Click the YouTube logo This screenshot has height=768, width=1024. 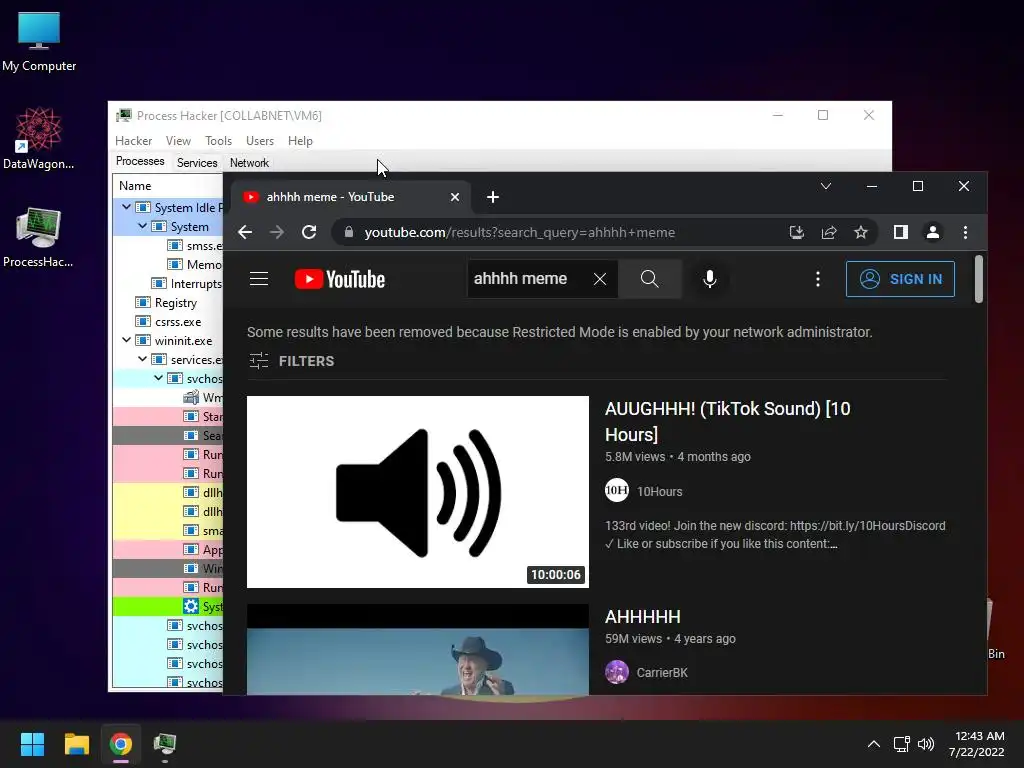tap(340, 279)
